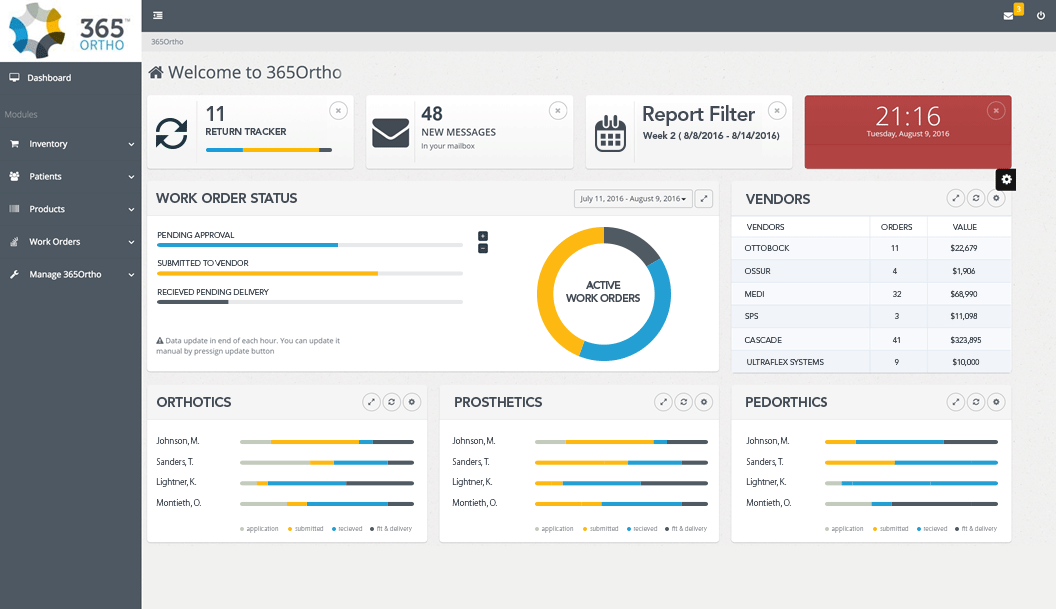The height and width of the screenshot is (609, 1056).
Task: Click Montieth, O. in Pedorthics list
Action: tap(768, 503)
